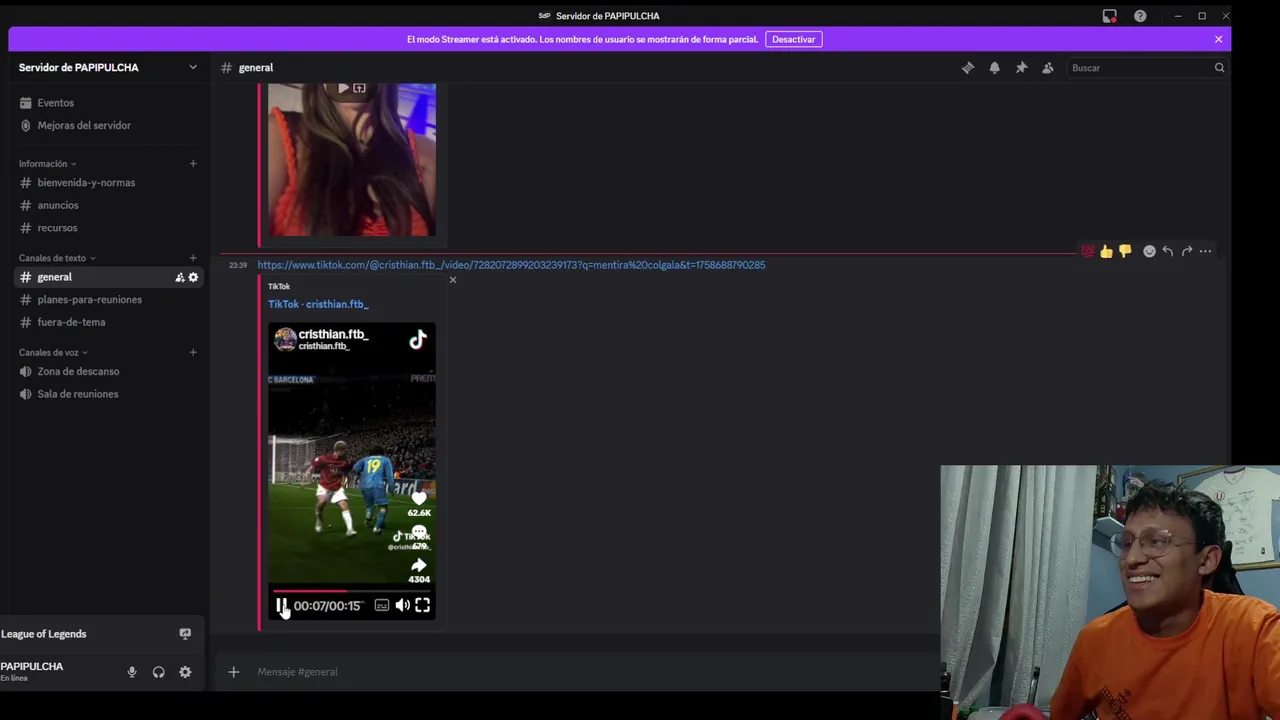Pause the TikTok embedded video
The height and width of the screenshot is (720, 1280).
coord(282,605)
